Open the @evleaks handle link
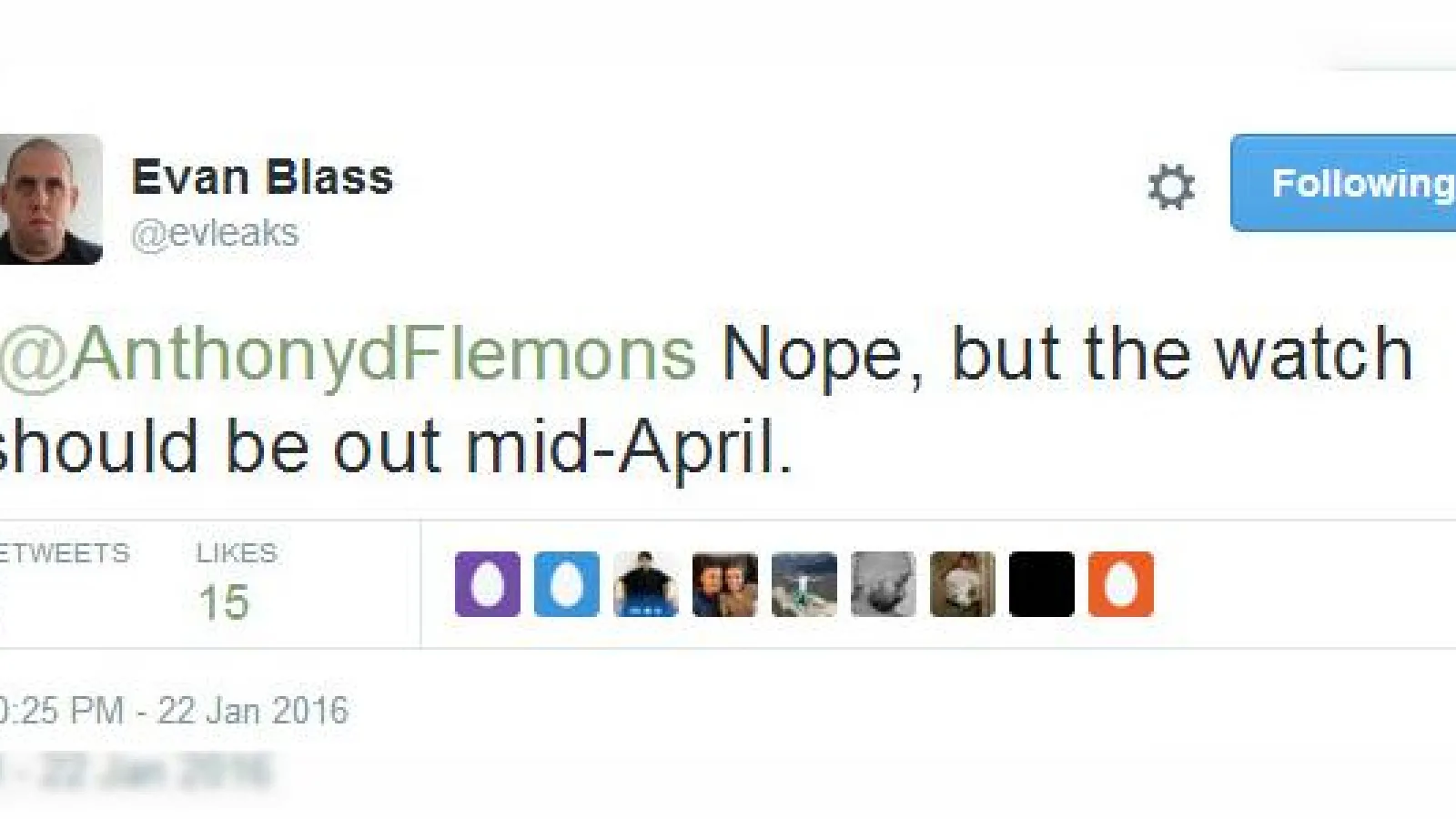 [215, 233]
